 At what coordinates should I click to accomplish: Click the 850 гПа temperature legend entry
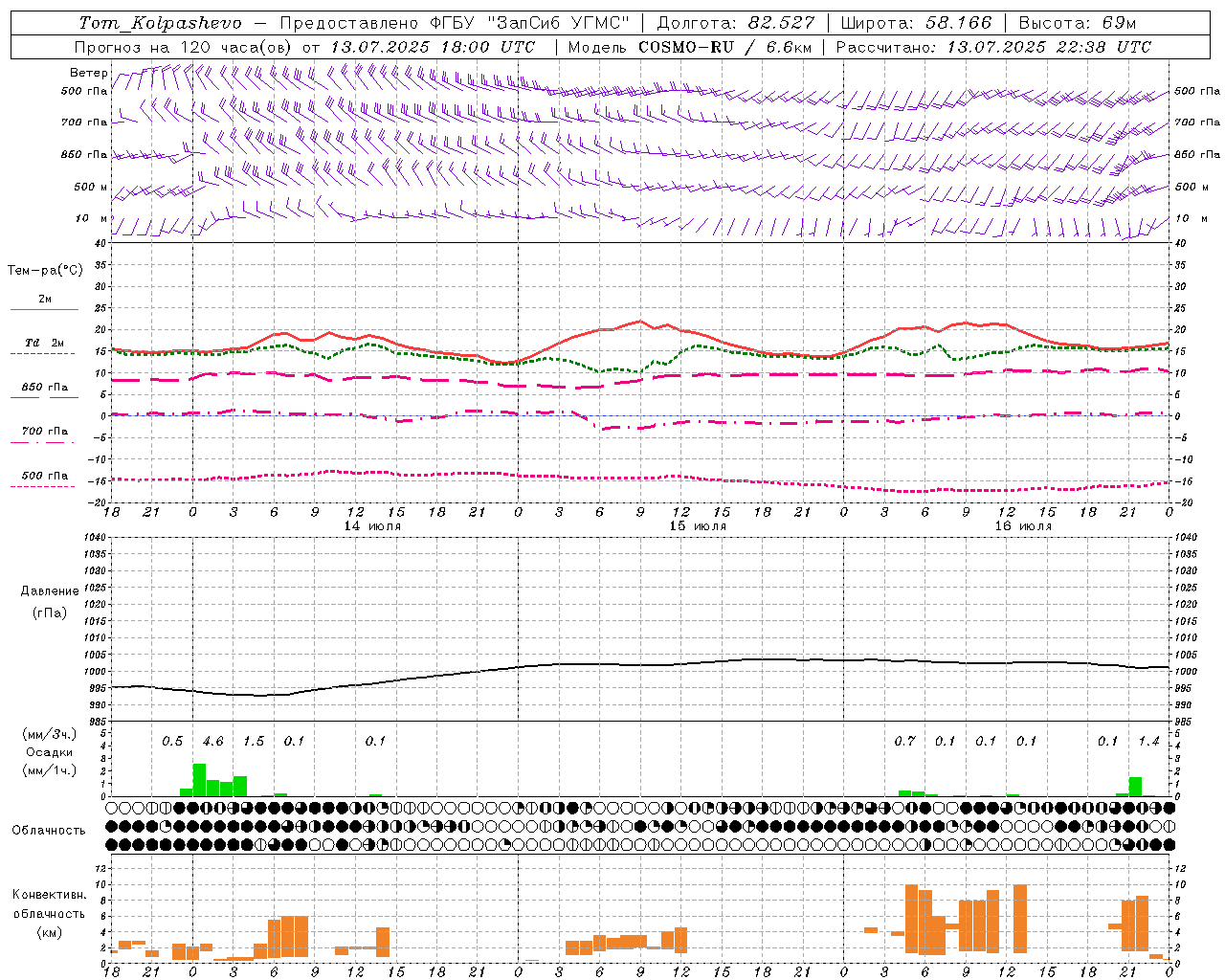(x=45, y=388)
